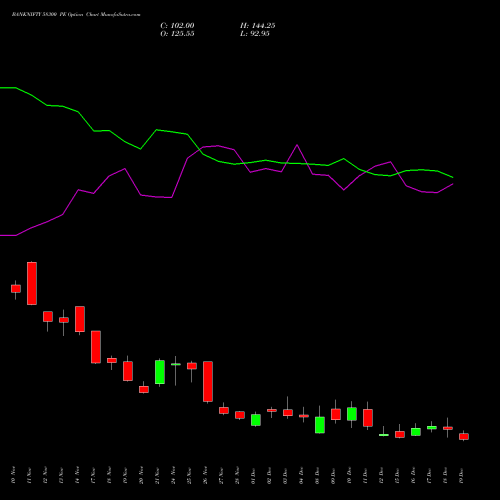Click the last red candle for 19 Dec
The image size is (500, 500).
coord(464,436)
